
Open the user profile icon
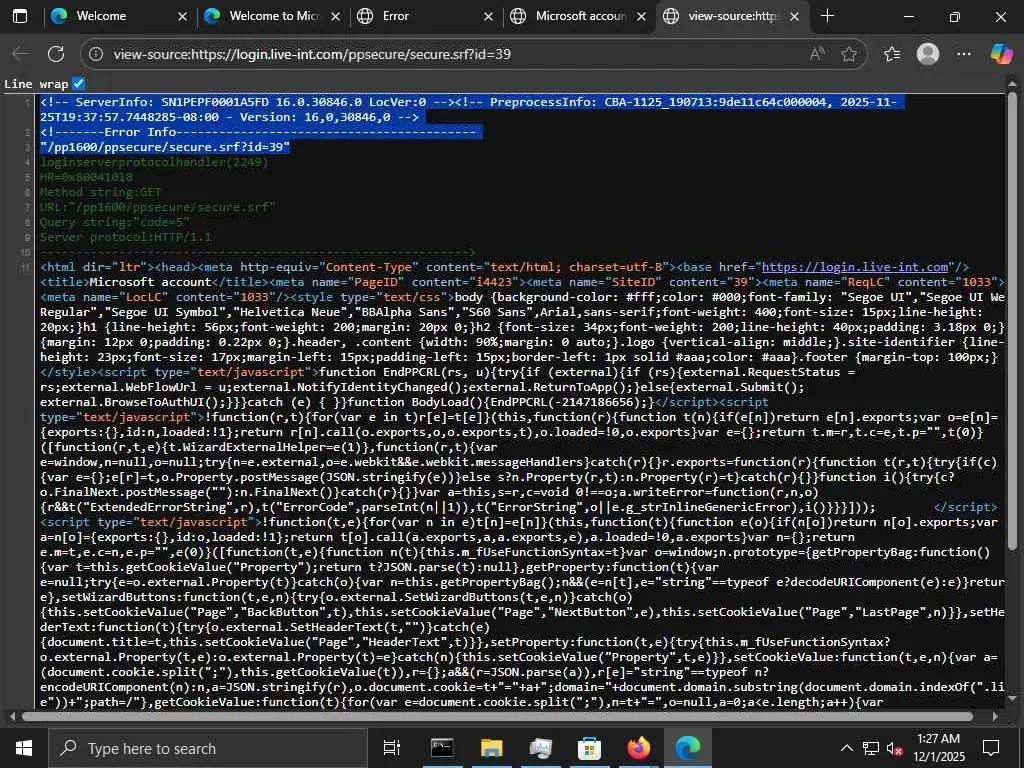point(928,54)
